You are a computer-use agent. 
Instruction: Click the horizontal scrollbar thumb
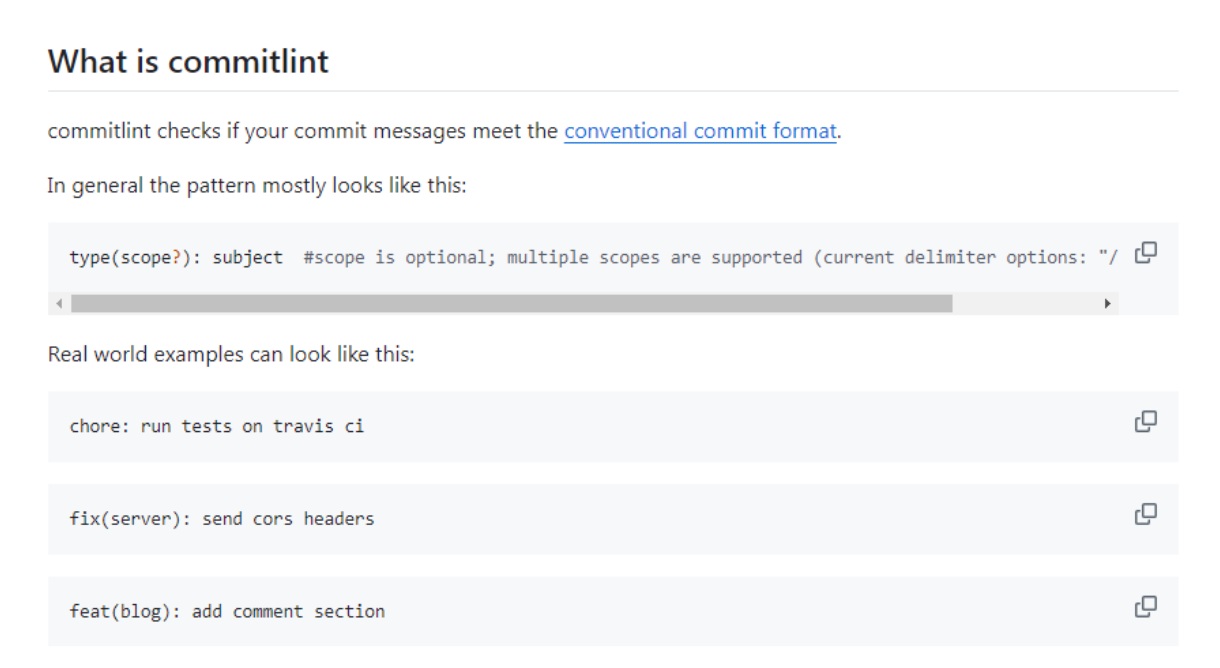coord(510,303)
